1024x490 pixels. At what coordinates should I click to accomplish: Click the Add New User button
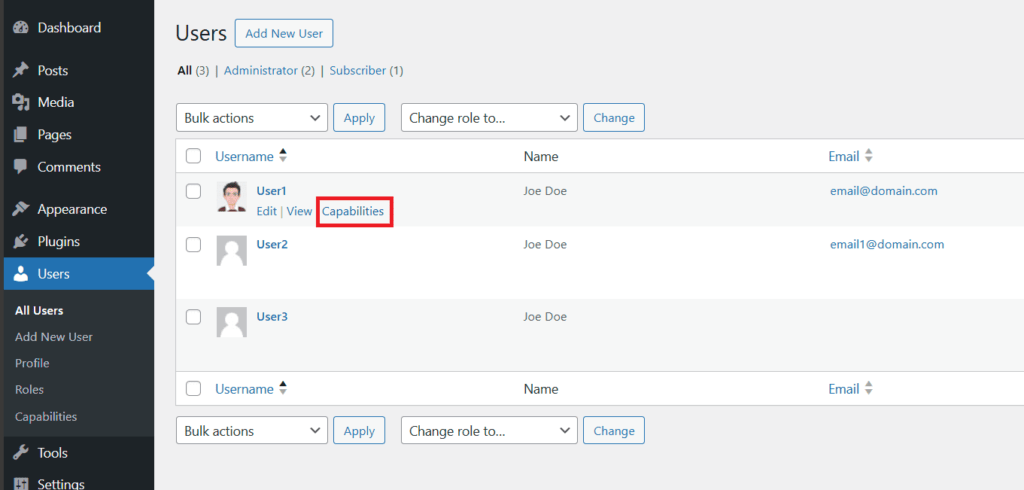(284, 33)
